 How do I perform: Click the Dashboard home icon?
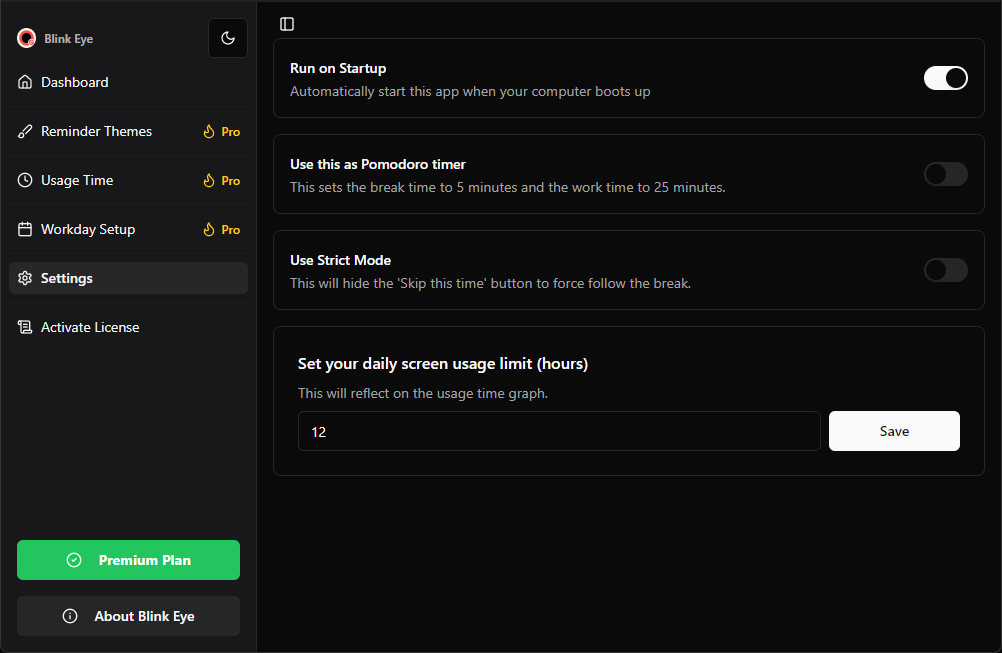pyautogui.click(x=25, y=82)
